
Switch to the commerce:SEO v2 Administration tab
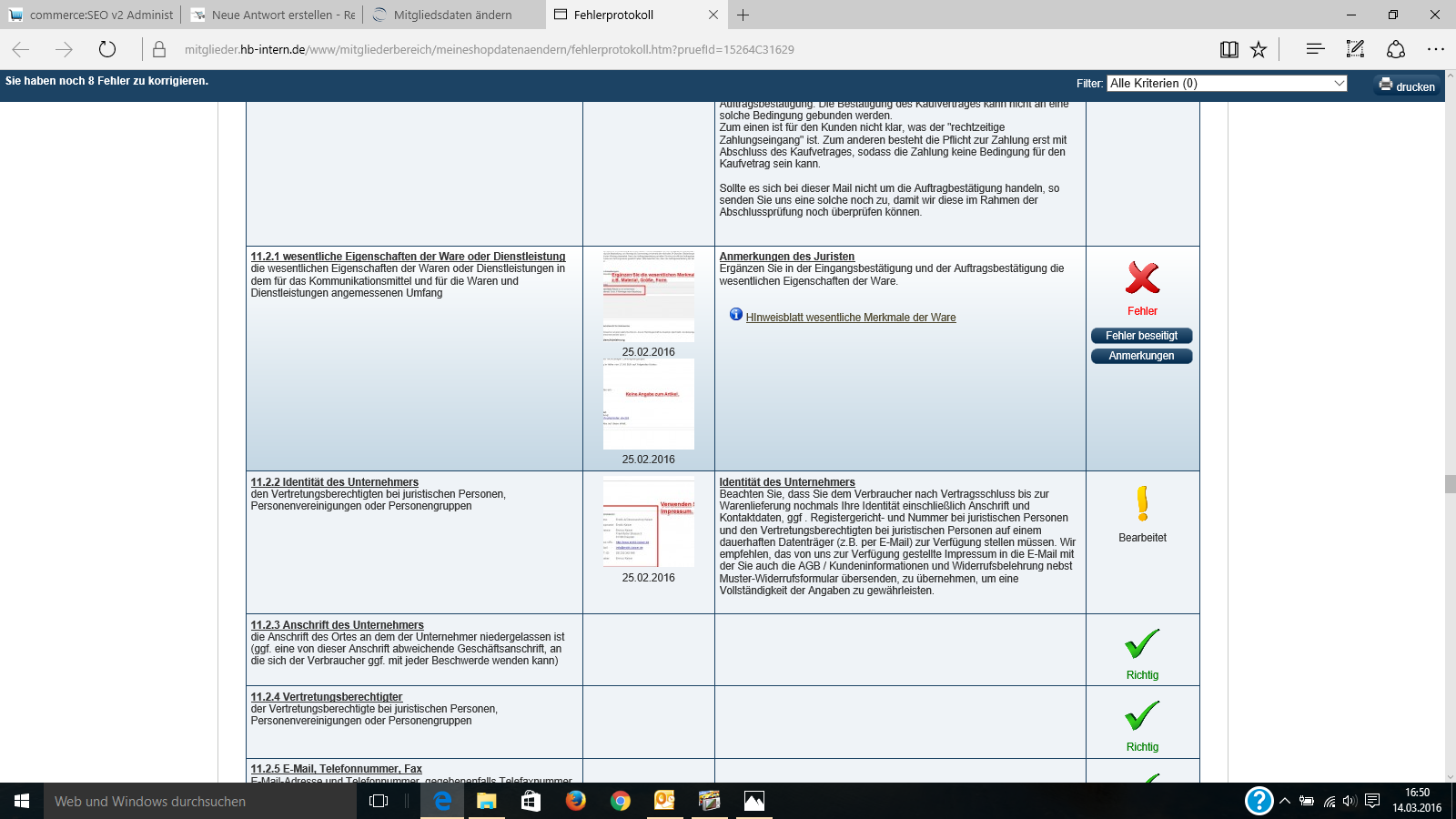click(91, 15)
